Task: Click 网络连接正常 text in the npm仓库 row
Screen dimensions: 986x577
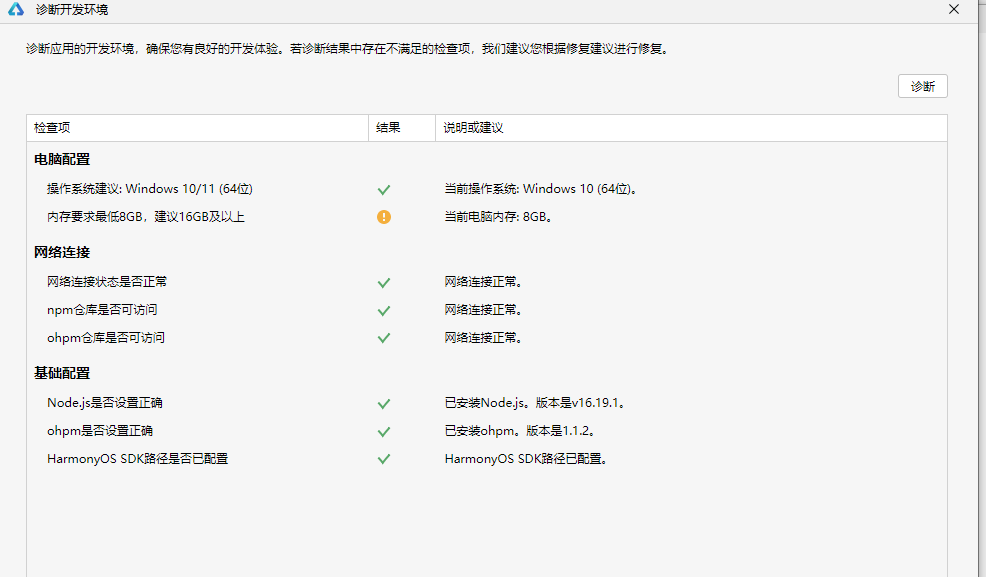Action: 483,309
